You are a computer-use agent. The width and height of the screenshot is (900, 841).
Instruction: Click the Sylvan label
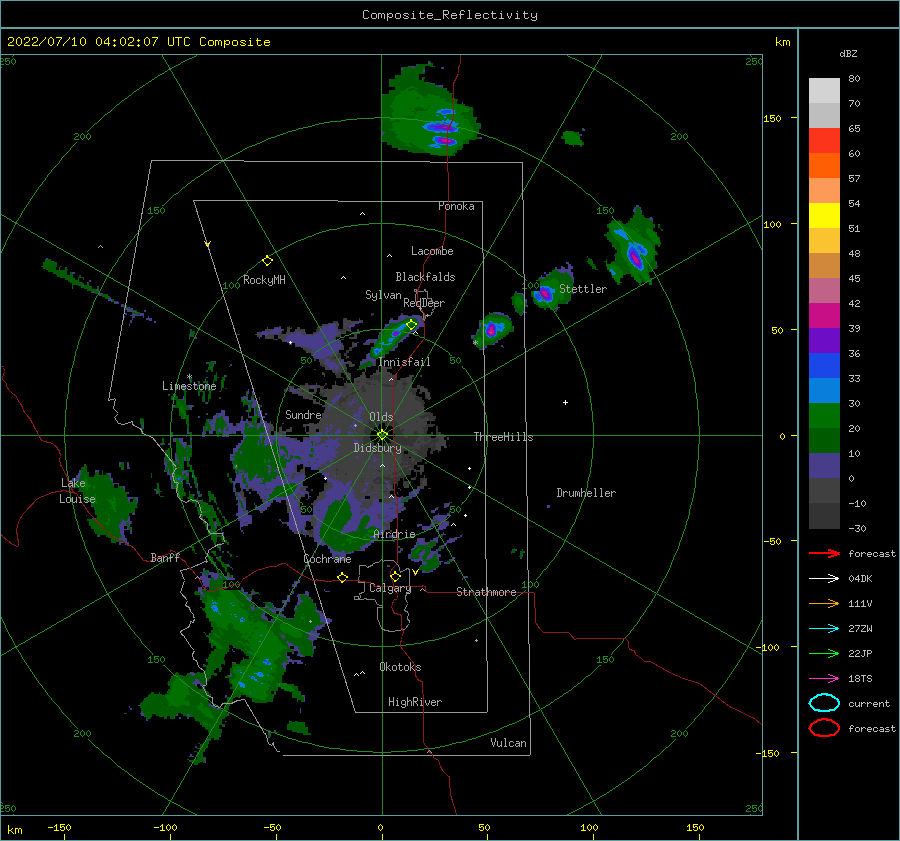383,295
